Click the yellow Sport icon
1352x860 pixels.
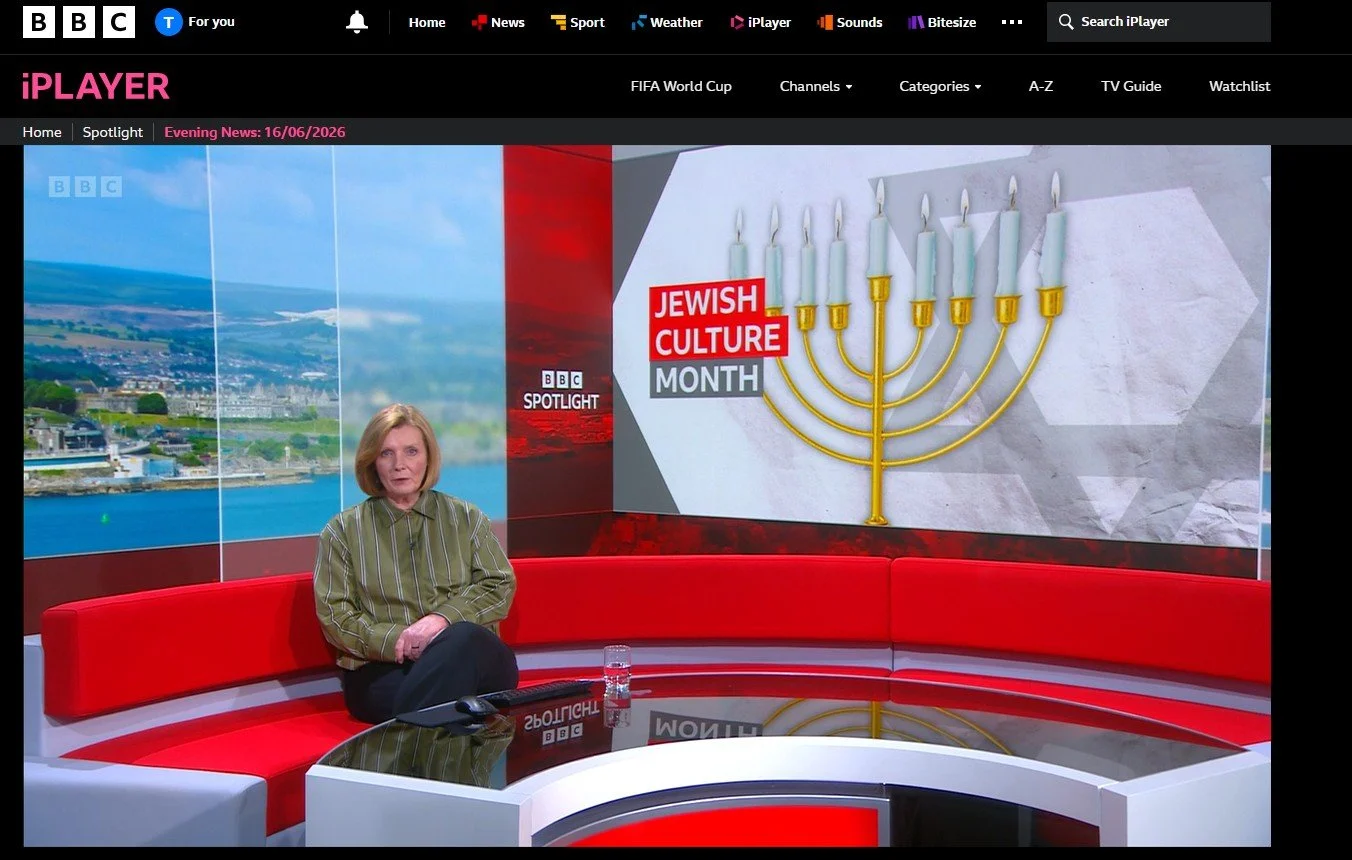point(558,22)
